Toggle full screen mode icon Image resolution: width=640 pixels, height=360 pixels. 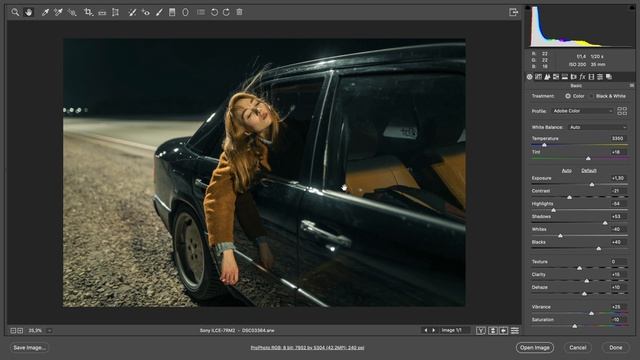click(513, 12)
